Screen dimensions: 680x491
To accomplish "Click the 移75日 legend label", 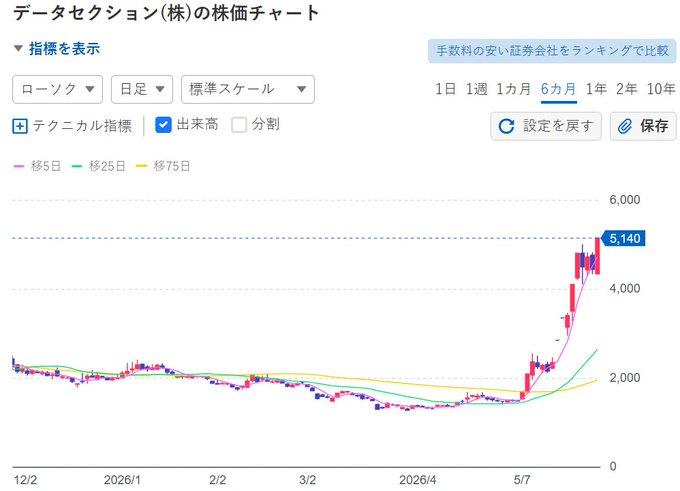I will 172,166.
